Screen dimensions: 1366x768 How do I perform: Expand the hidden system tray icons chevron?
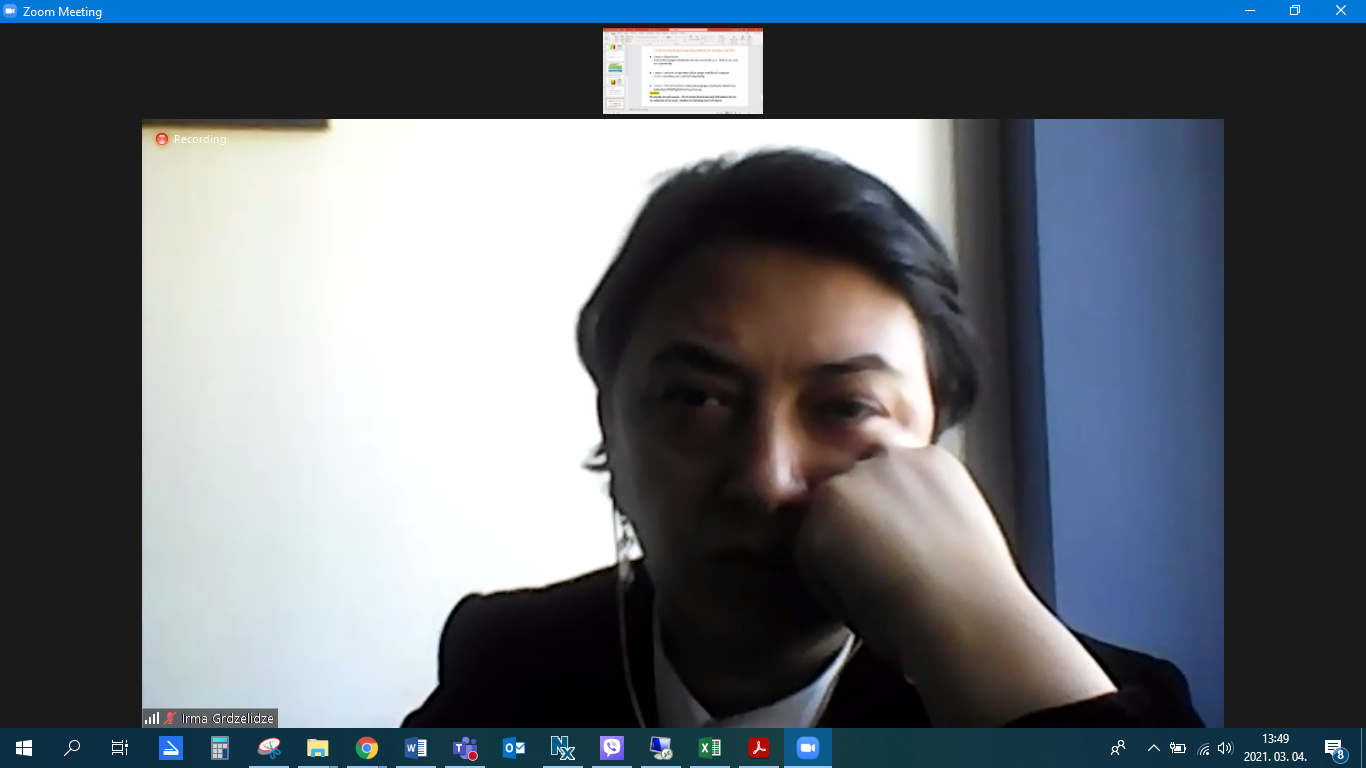click(1153, 748)
